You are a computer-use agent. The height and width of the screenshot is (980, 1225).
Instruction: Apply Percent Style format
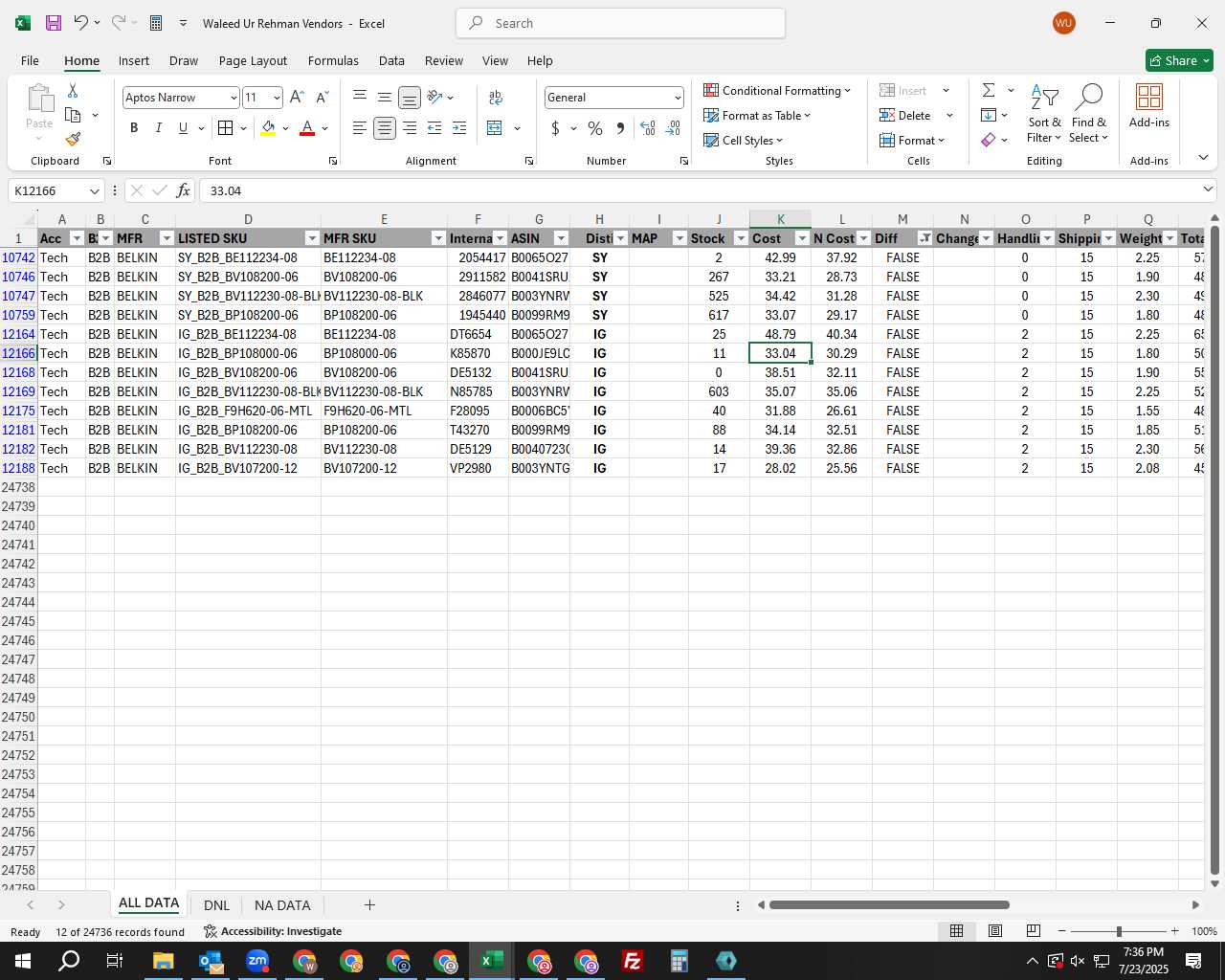(x=595, y=128)
